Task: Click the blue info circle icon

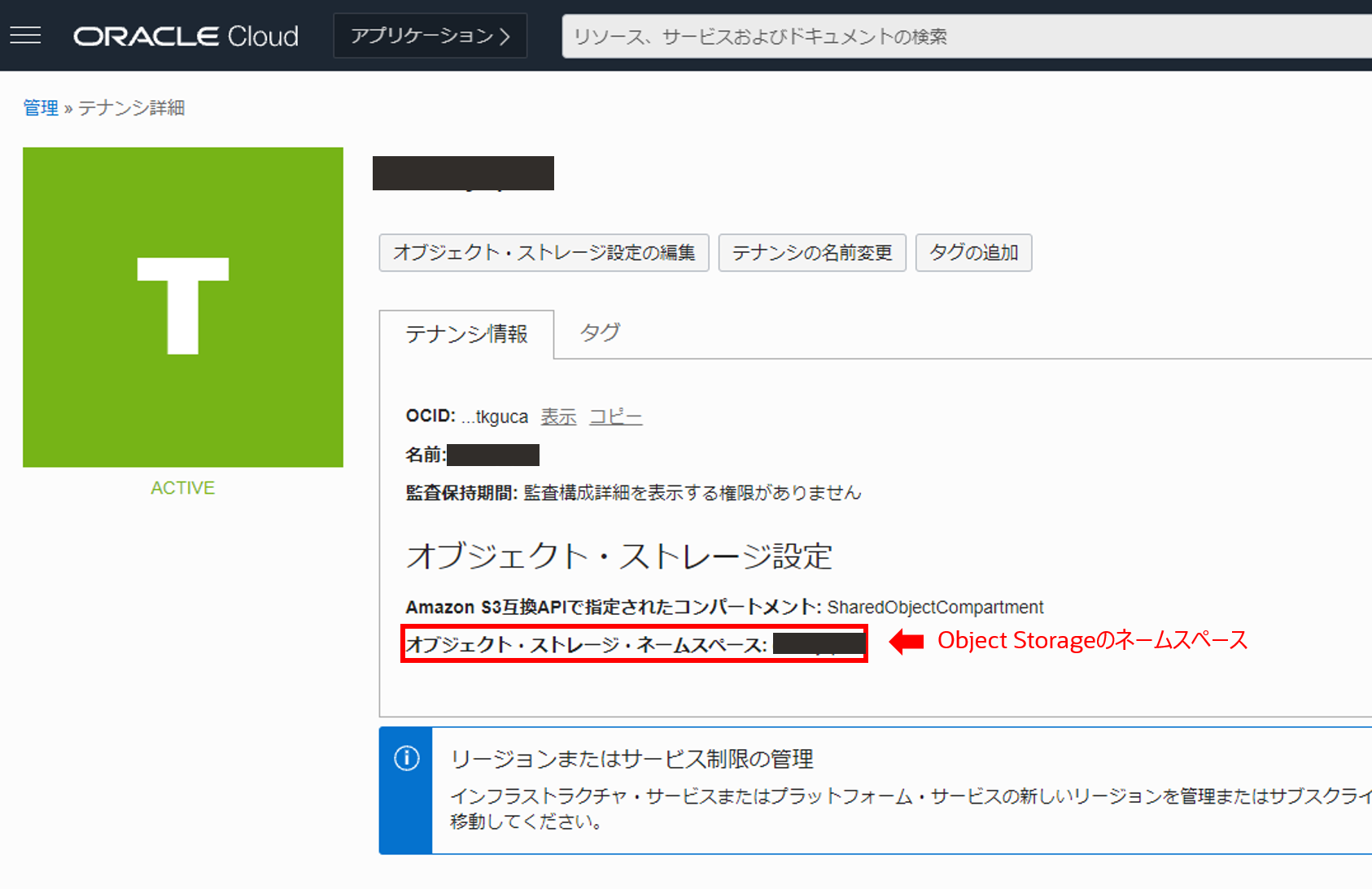Action: [407, 758]
